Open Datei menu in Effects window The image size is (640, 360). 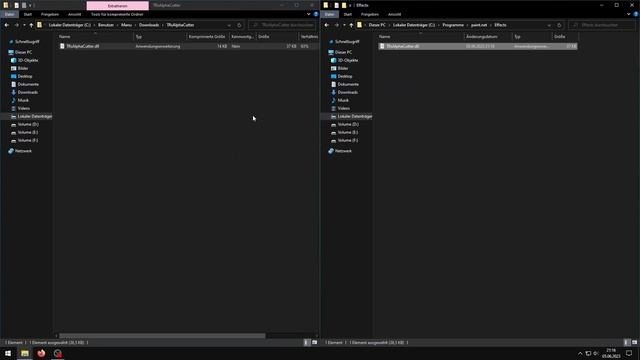(x=329, y=14)
